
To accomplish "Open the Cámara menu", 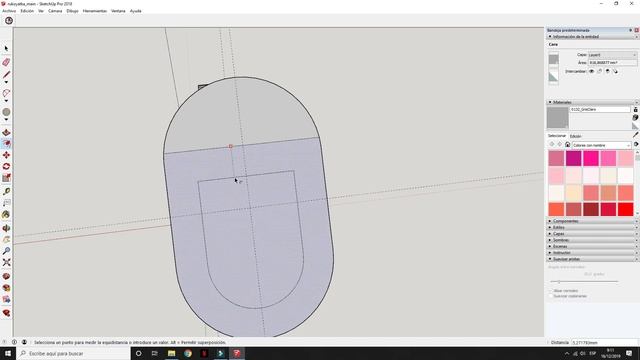I will pos(55,11).
